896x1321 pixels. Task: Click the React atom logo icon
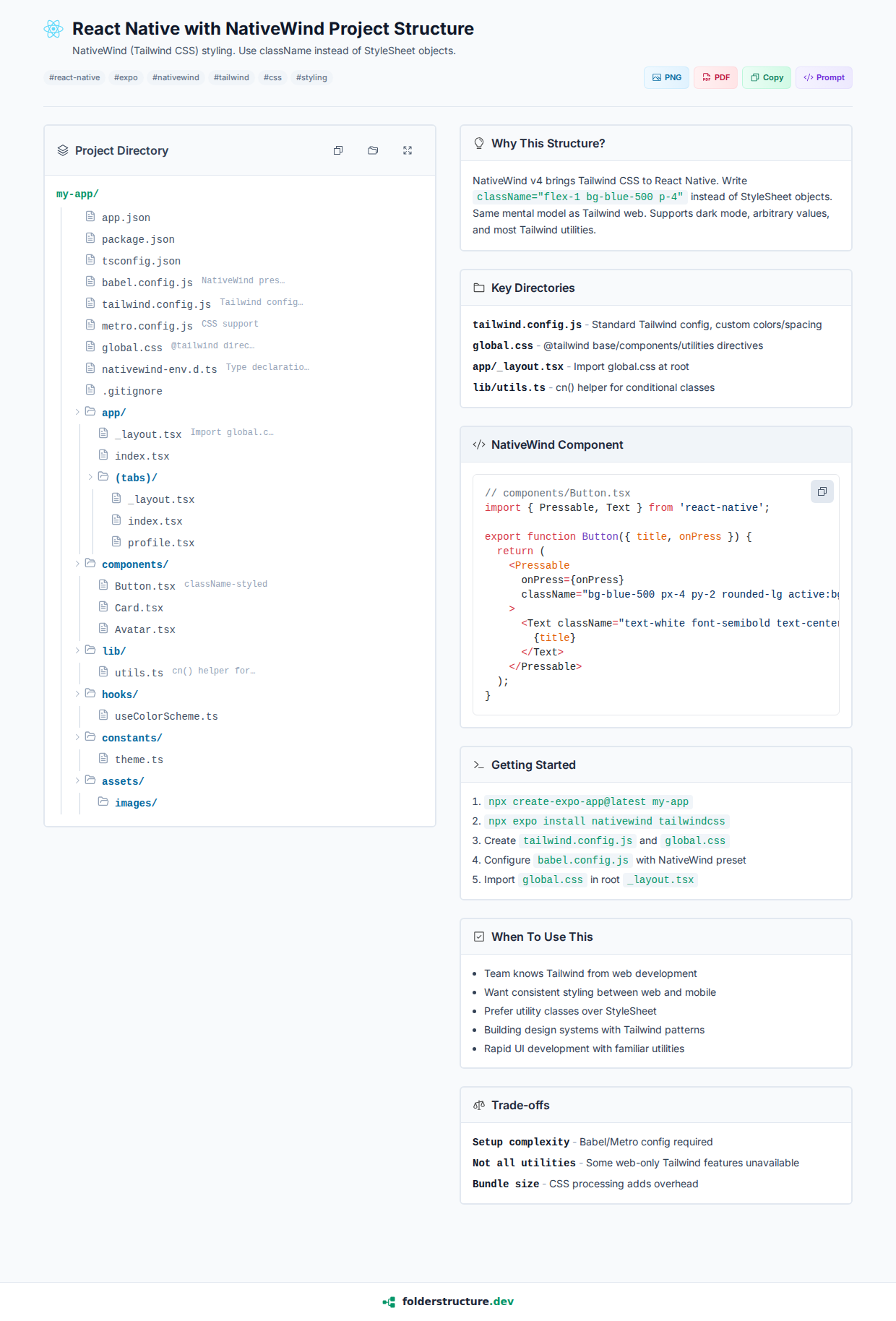coord(53,29)
